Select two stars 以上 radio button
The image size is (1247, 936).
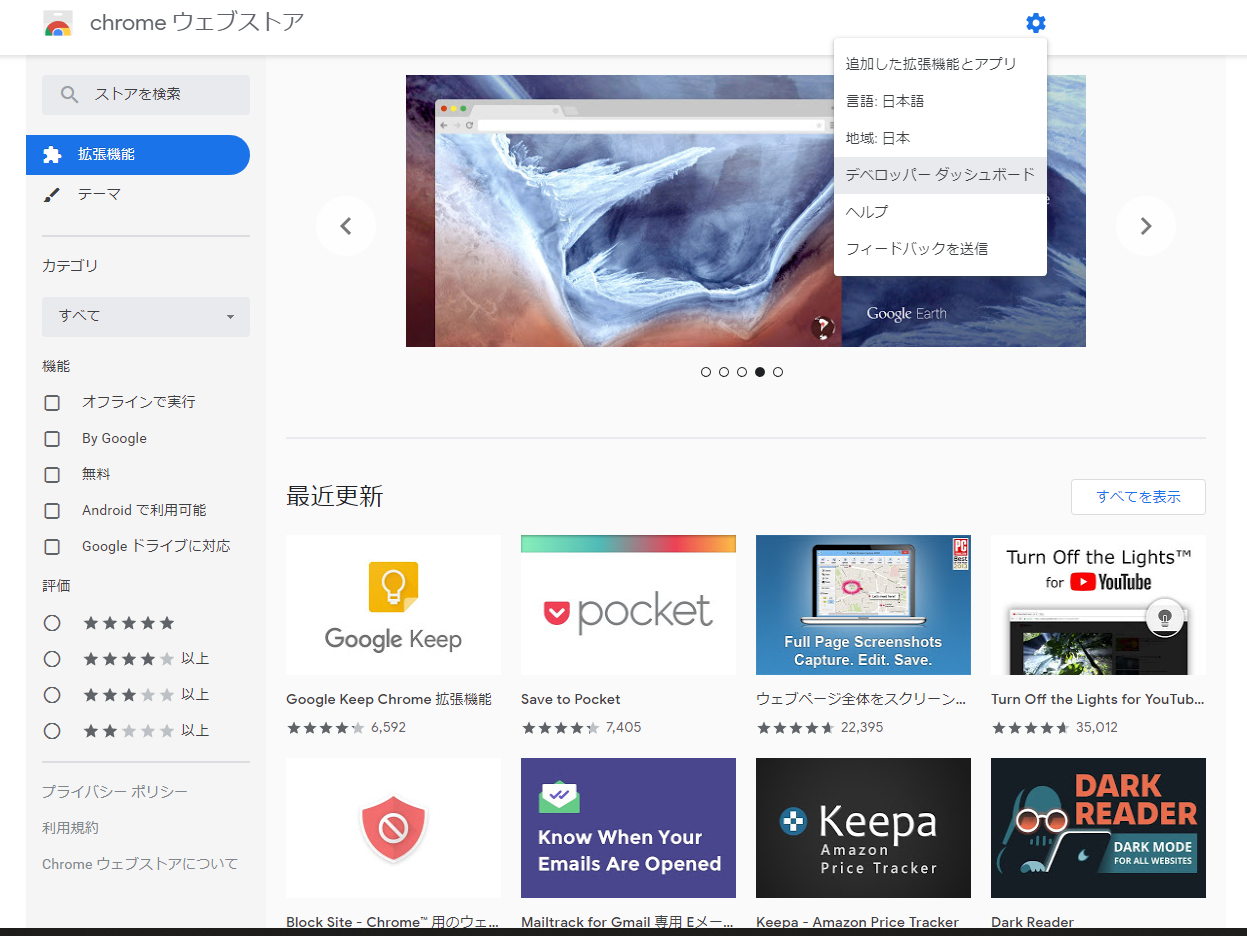52,731
